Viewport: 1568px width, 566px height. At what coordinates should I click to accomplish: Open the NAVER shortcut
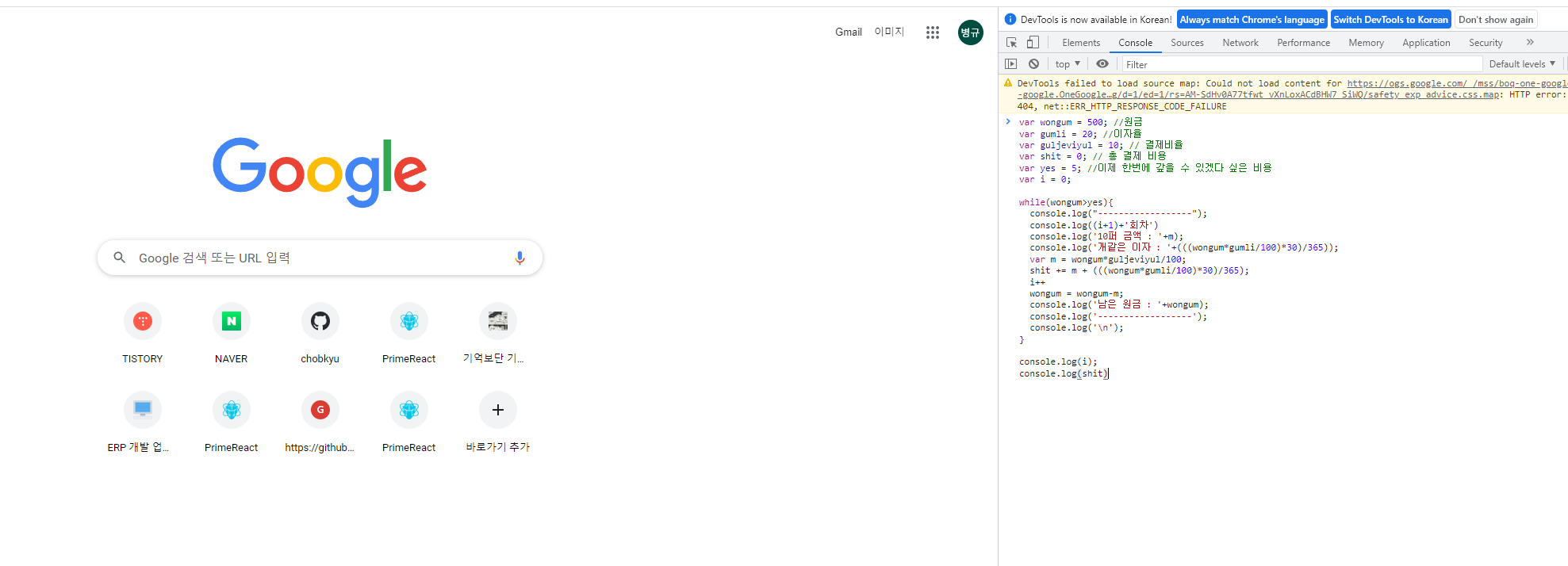click(x=232, y=335)
